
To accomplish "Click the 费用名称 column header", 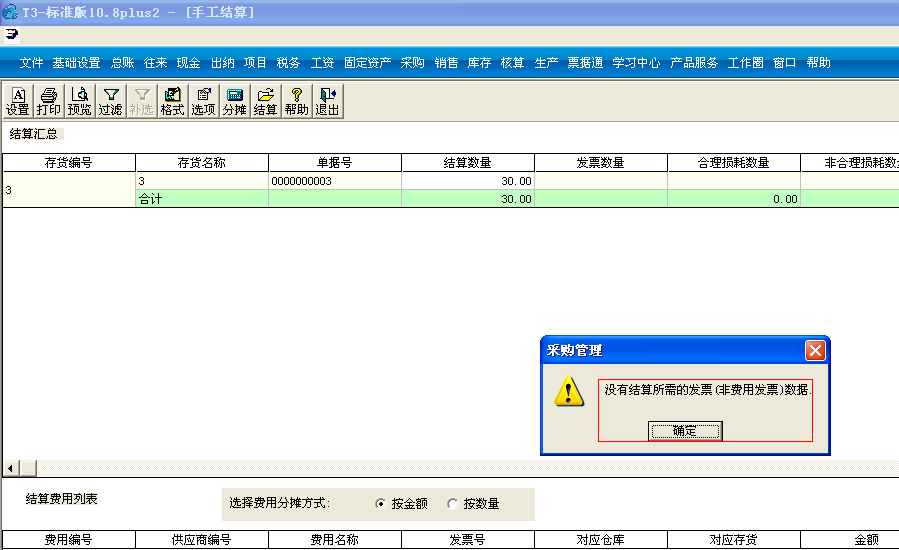I will tap(335, 540).
